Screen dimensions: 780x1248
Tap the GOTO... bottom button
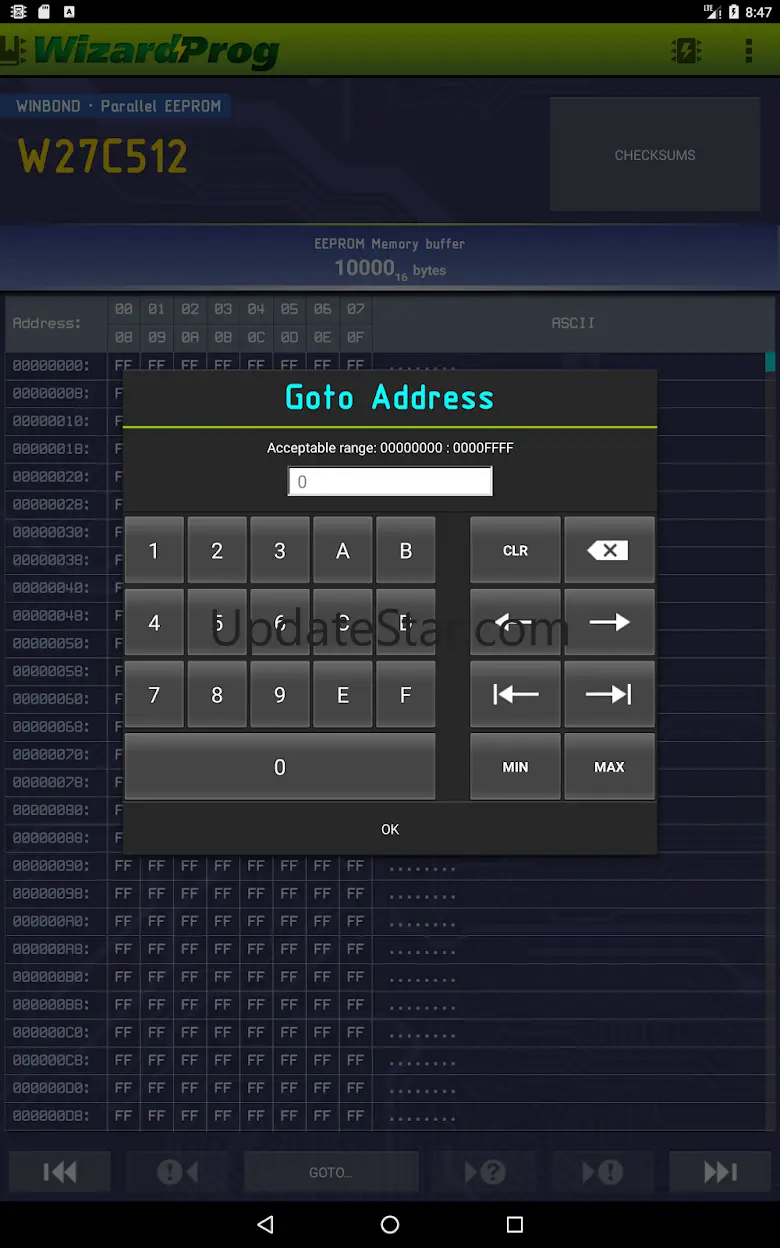click(331, 1172)
